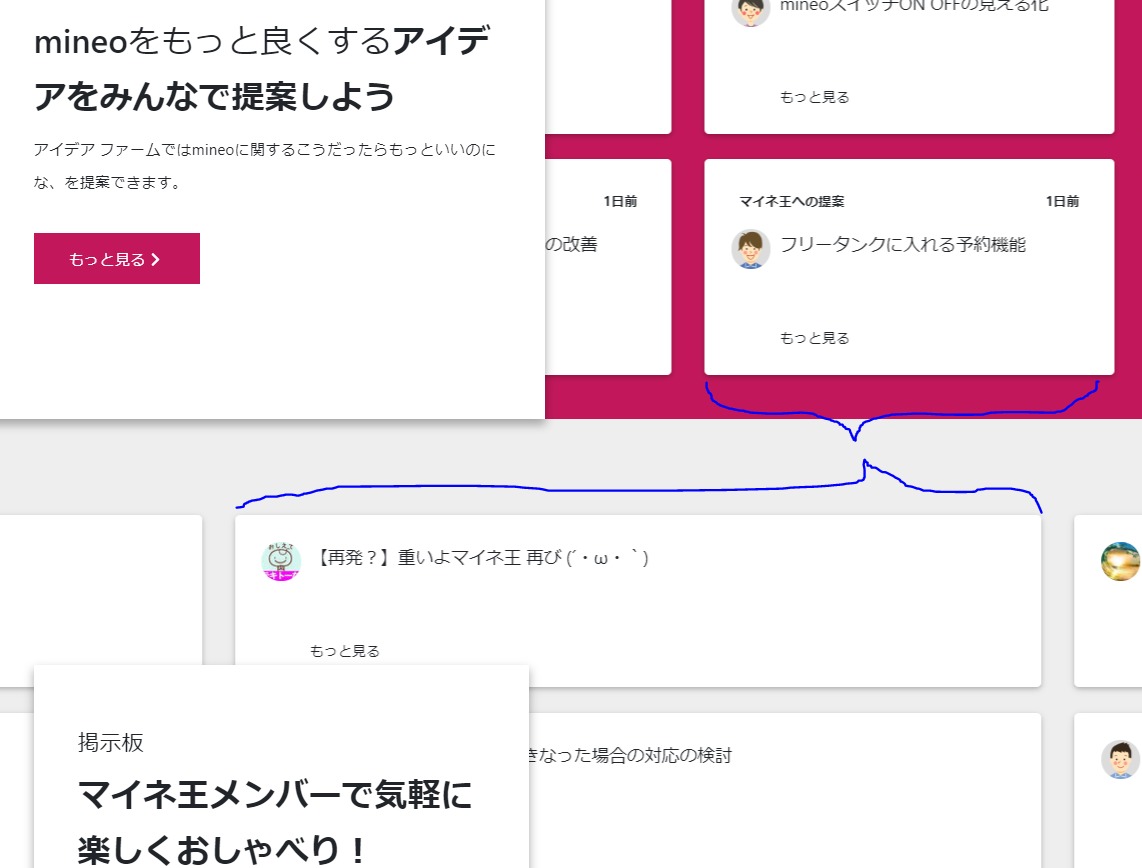Click avatar beside mineoスイッチON OFFの見える化
Image resolution: width=1142 pixels, height=868 pixels.
coord(750,10)
